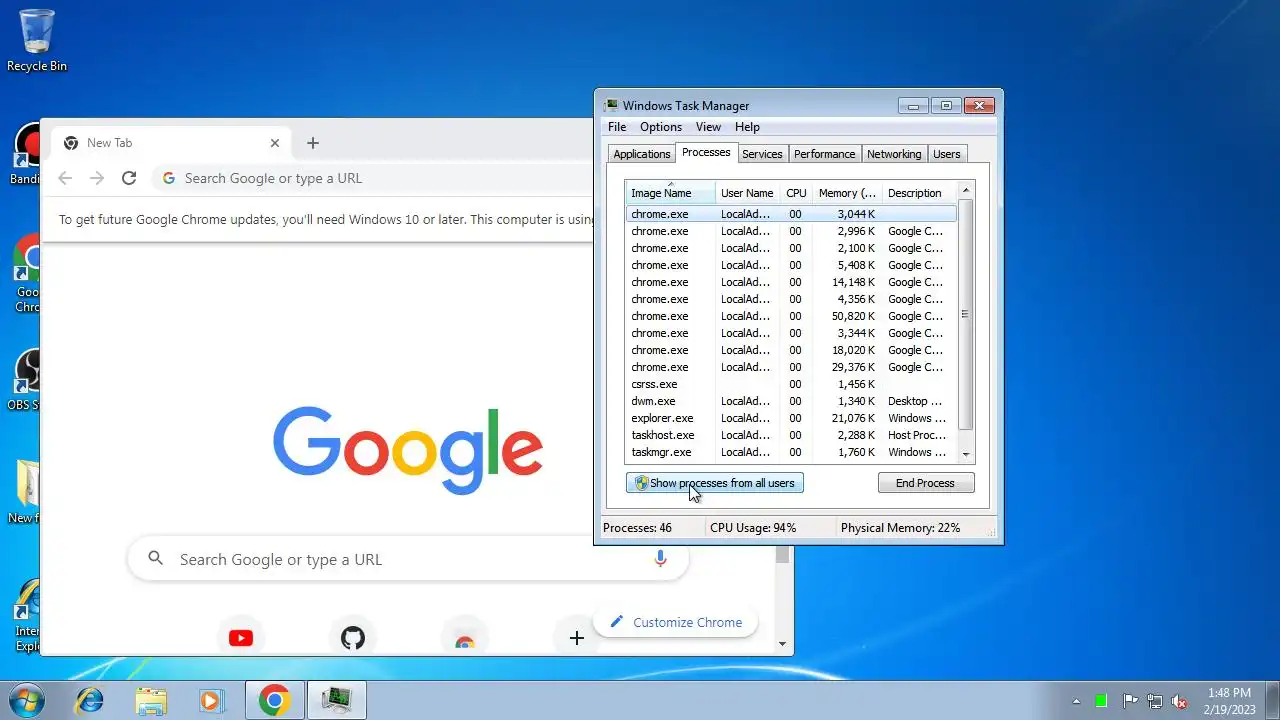Screen dimensions: 1280x720
Task: Open the Recycle Bin desktop icon
Action: click(x=37, y=40)
